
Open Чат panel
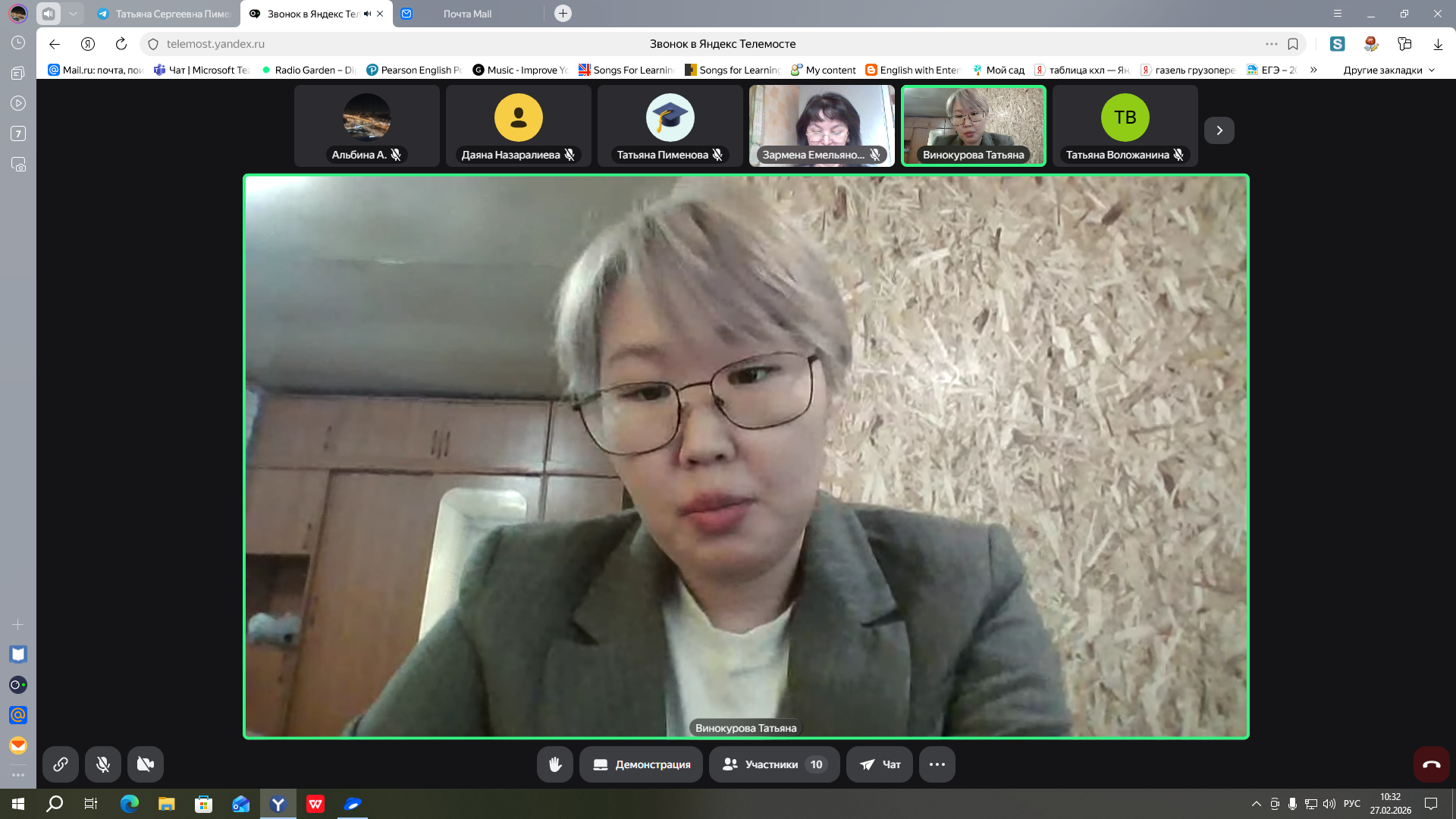tap(880, 764)
